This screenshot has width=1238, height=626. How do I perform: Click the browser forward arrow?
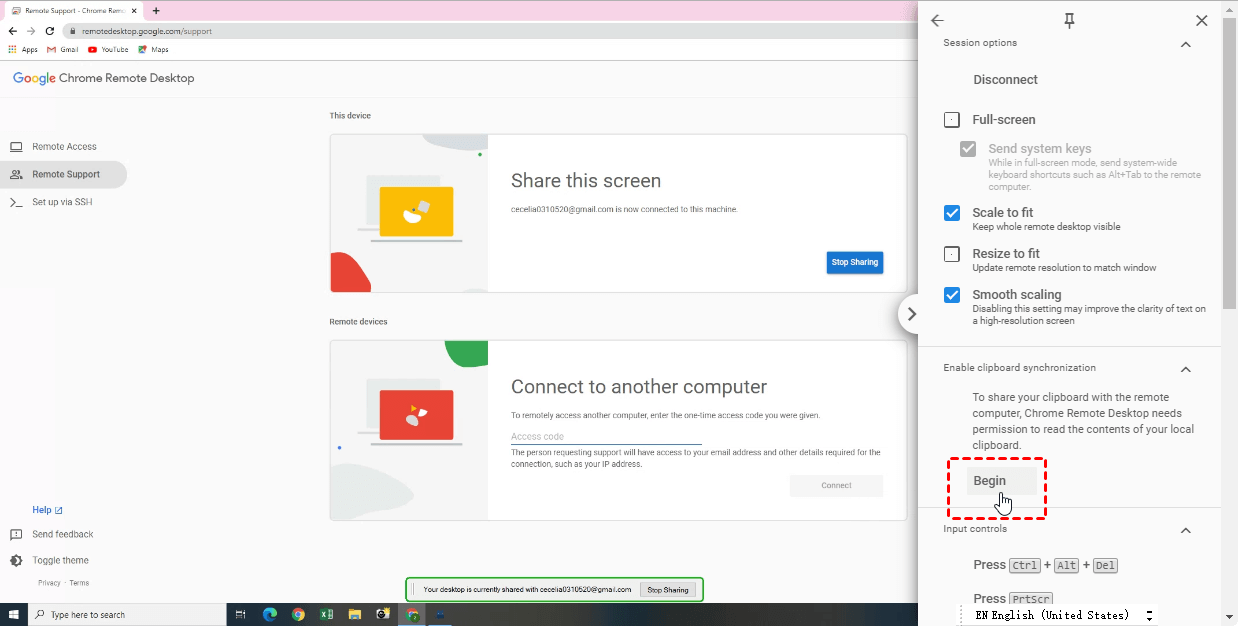click(x=31, y=31)
